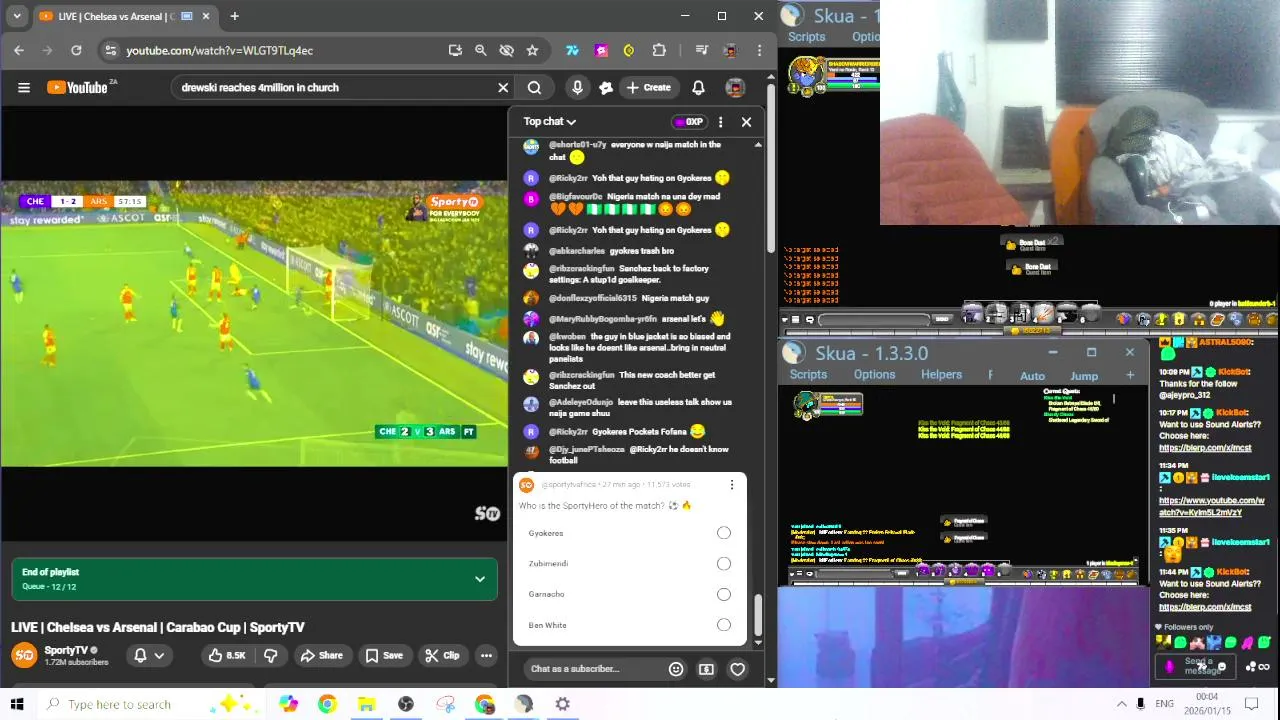
Task: Open YouTube notifications bell
Action: 698,87
